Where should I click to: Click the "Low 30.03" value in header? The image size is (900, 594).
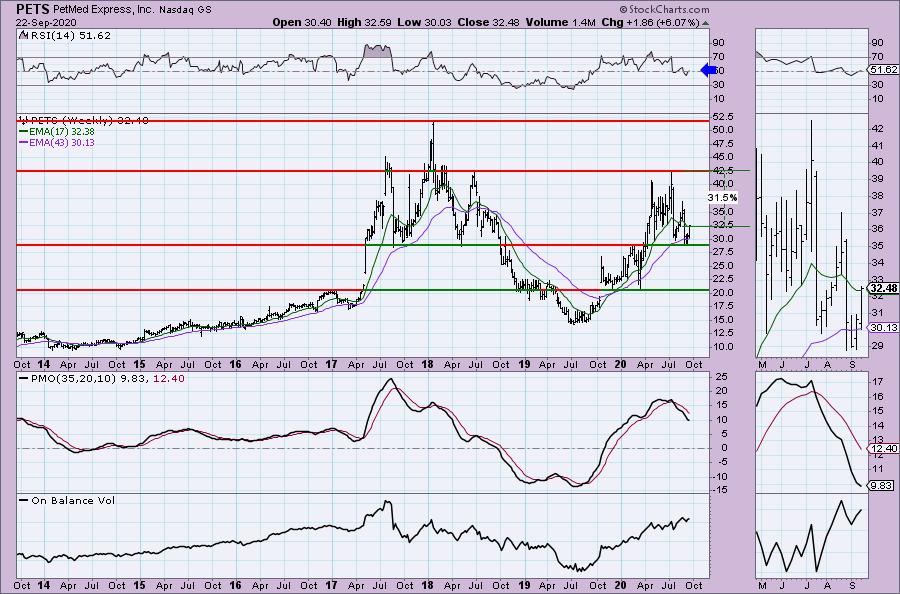tap(425, 22)
